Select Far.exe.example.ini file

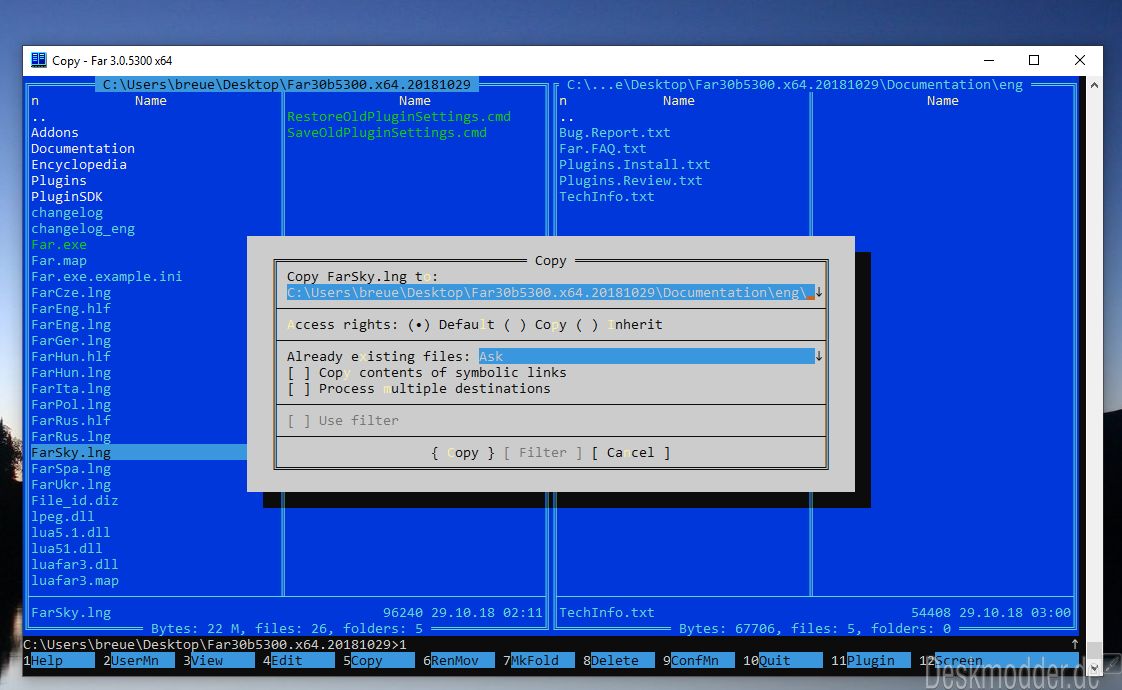pyautogui.click(x=107, y=276)
